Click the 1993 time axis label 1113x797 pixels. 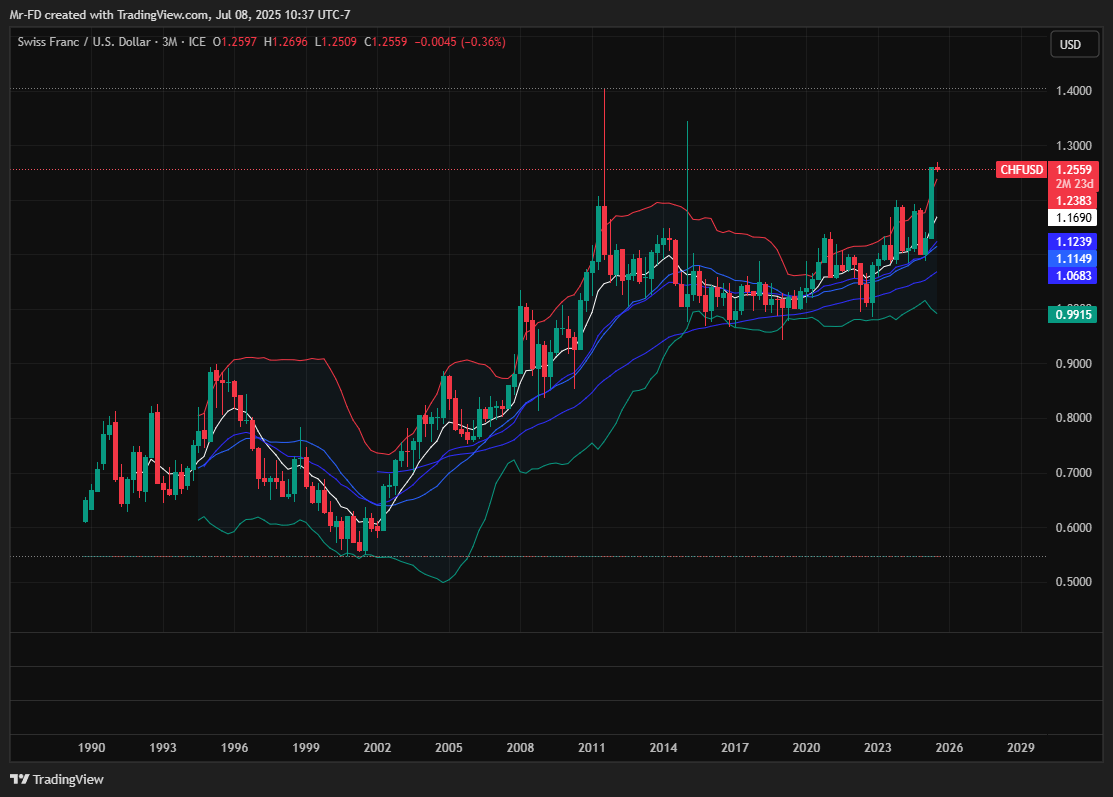163,747
